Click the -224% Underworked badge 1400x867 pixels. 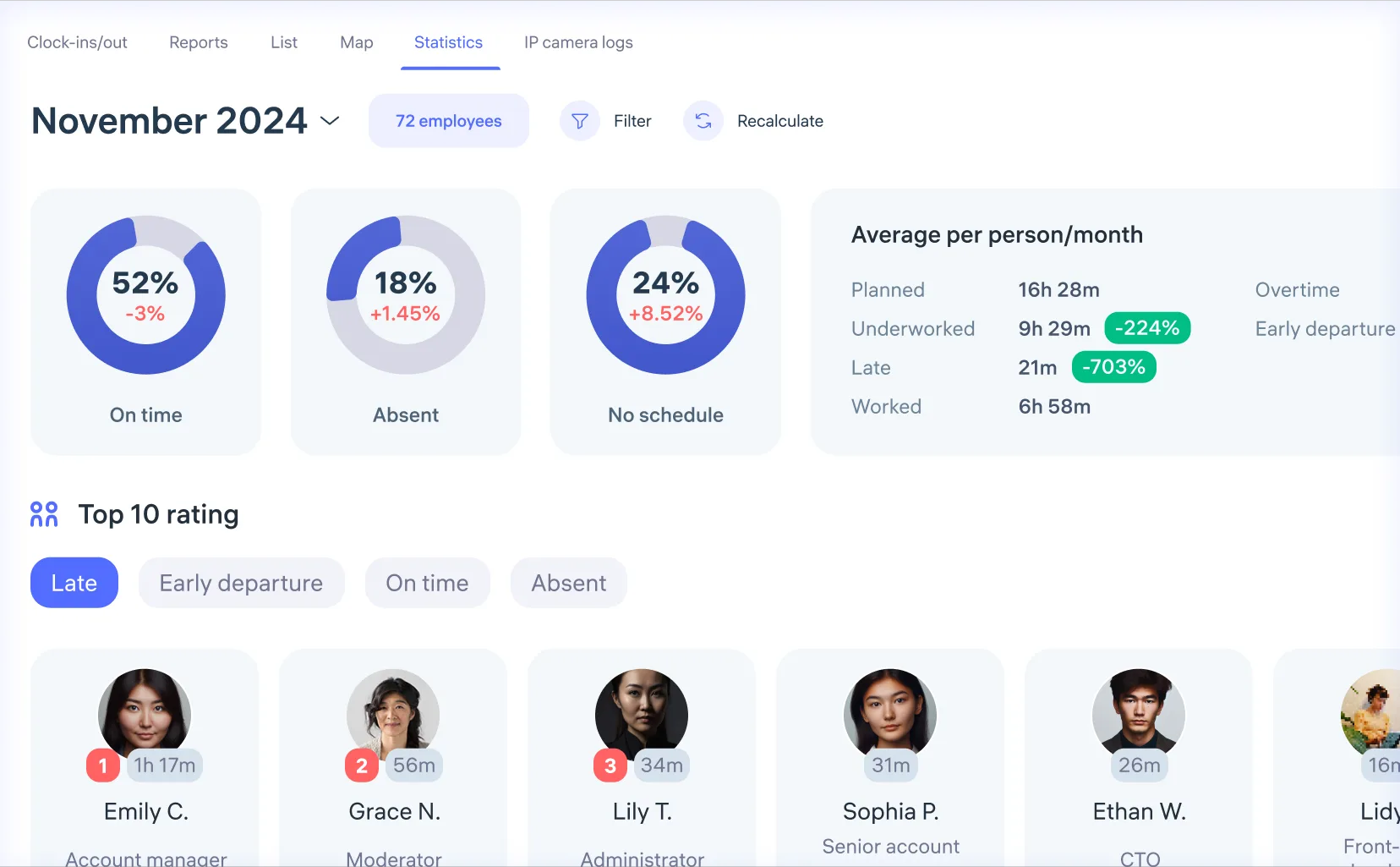[1147, 328]
